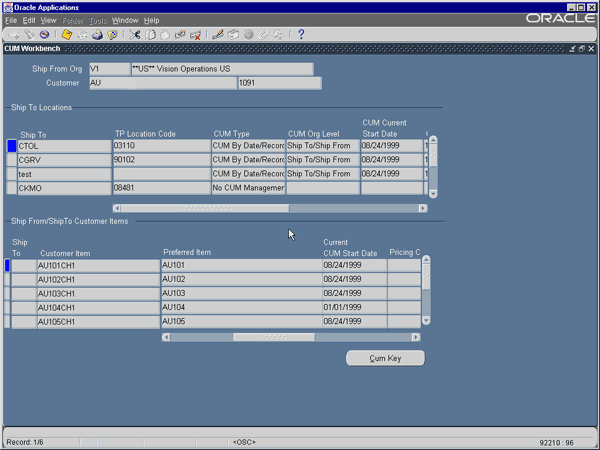
Task: Select the CGRV ship-to row
Action: [x=64, y=160]
